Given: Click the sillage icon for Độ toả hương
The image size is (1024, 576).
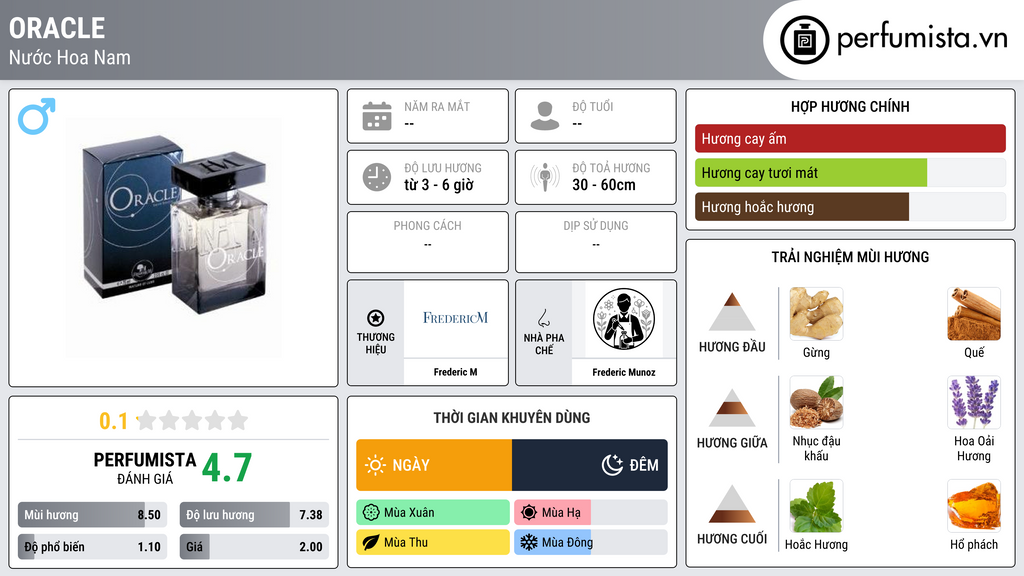Looking at the screenshot, I should [545, 177].
